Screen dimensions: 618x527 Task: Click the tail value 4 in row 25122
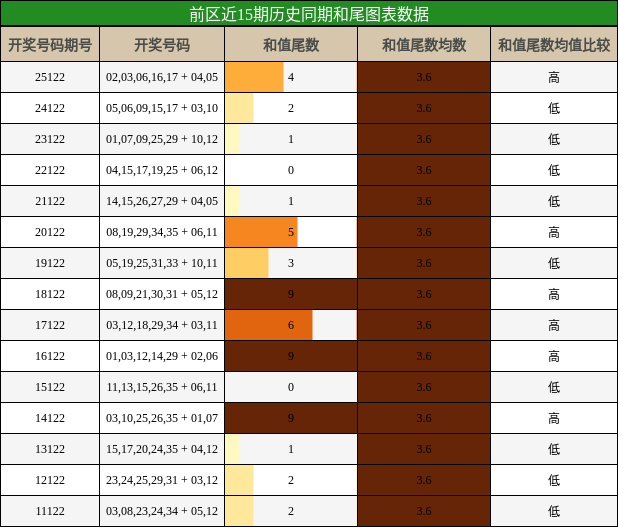coord(291,77)
